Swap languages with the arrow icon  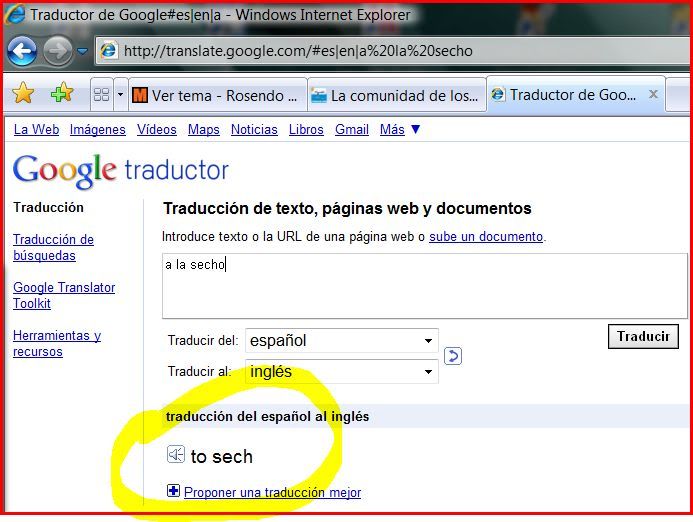[453, 356]
